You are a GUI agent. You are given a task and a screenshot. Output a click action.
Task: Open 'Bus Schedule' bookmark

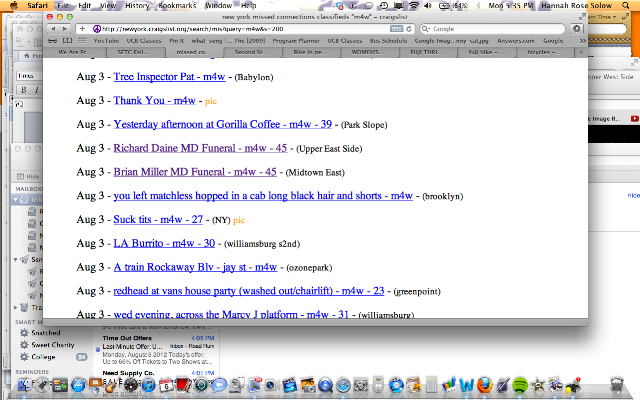pyautogui.click(x=388, y=41)
